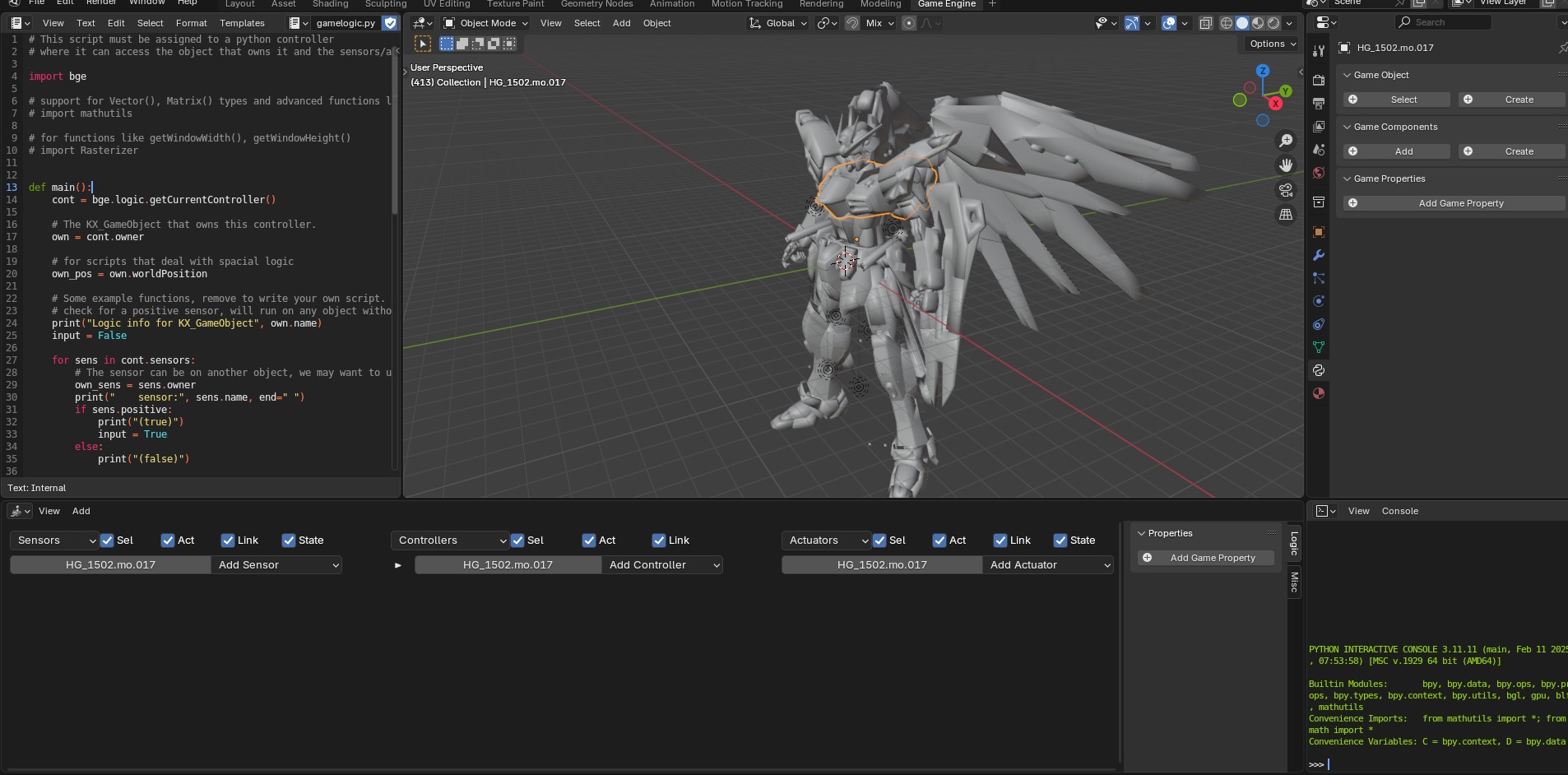Viewport: 1568px width, 775px height.
Task: Click the viewport zoom magnifier icon
Action: (x=1286, y=141)
